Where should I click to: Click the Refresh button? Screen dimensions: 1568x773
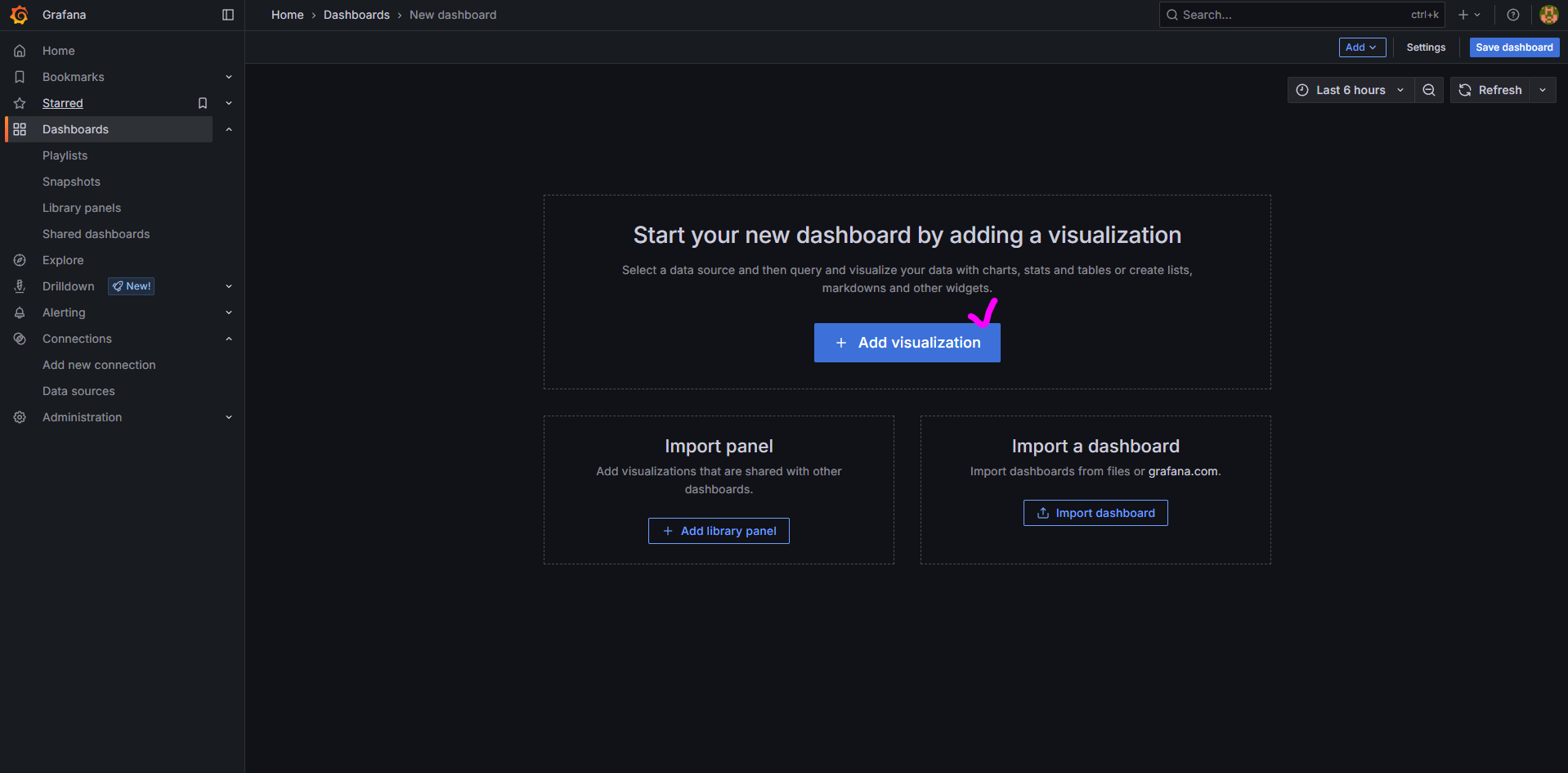click(1490, 90)
